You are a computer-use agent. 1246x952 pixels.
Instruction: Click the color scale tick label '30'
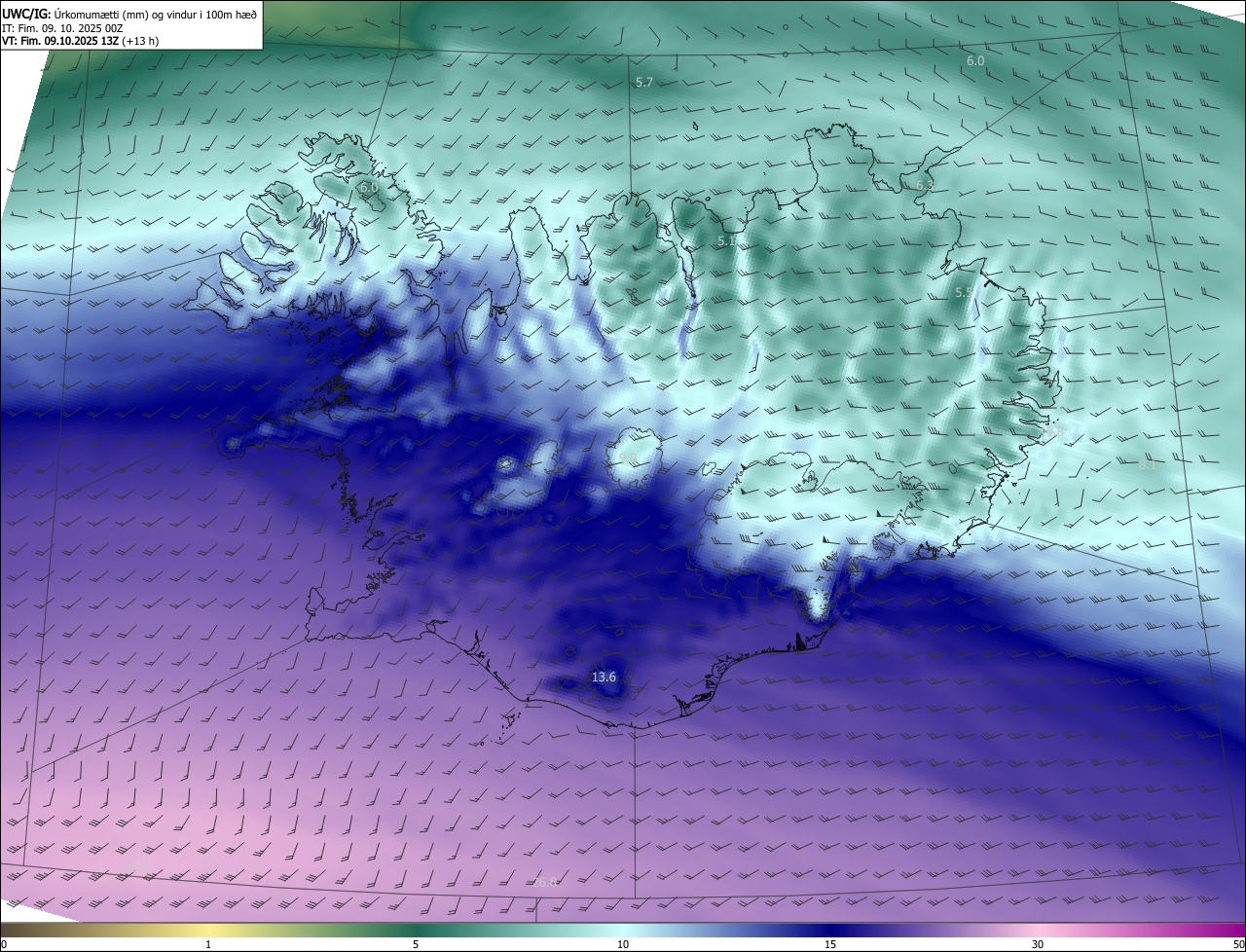pyautogui.click(x=1038, y=944)
